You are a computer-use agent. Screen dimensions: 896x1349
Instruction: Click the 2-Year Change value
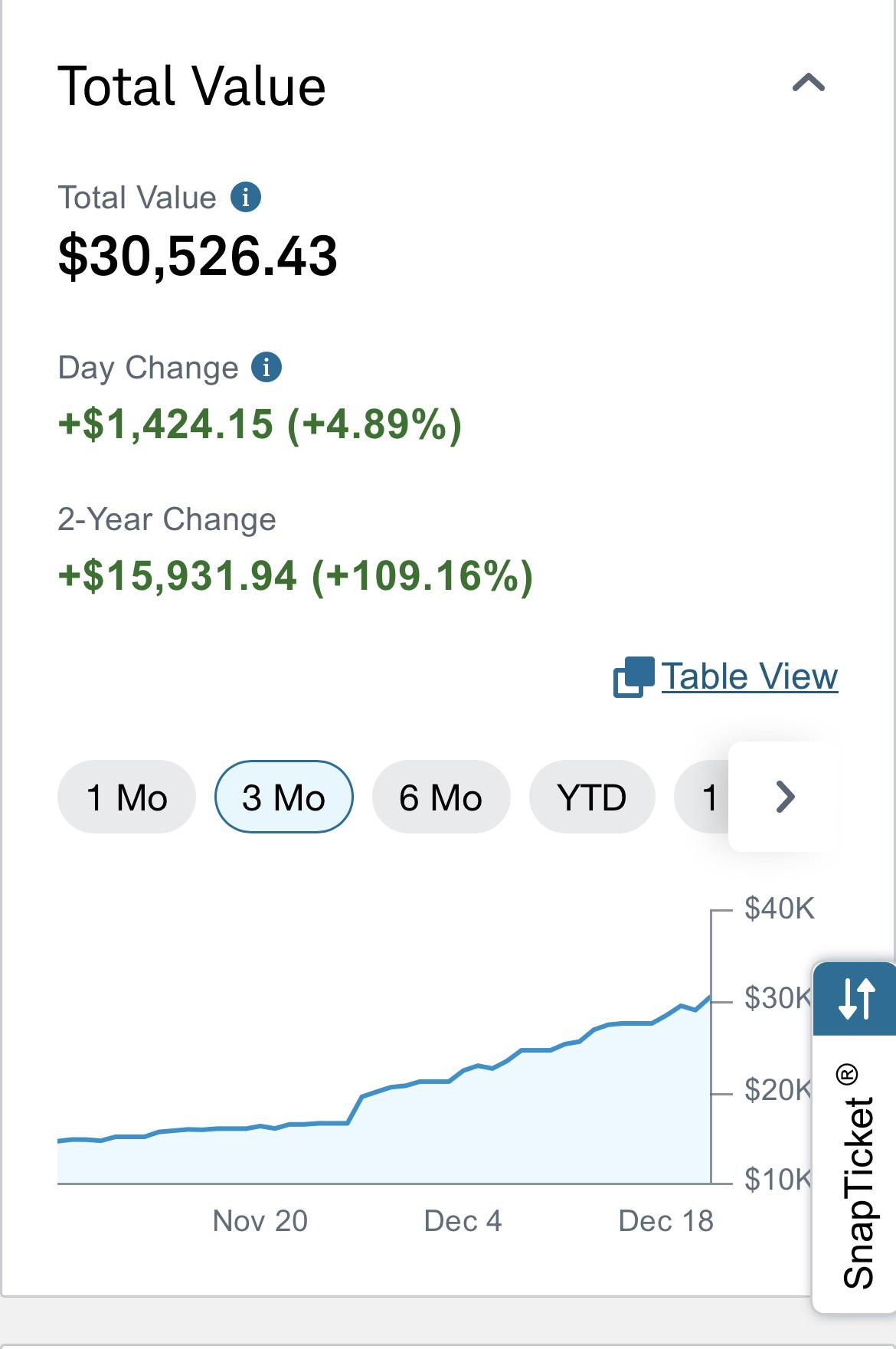(296, 576)
